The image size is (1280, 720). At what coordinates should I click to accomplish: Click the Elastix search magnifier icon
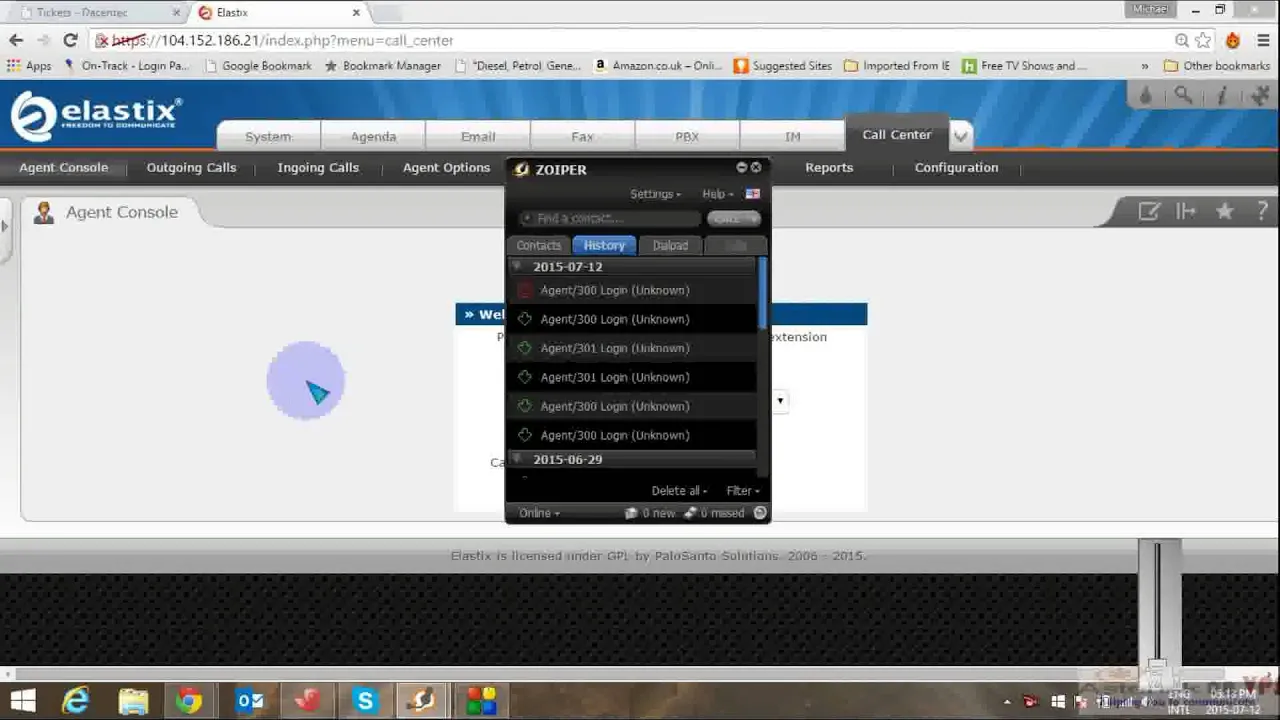pyautogui.click(x=1183, y=95)
